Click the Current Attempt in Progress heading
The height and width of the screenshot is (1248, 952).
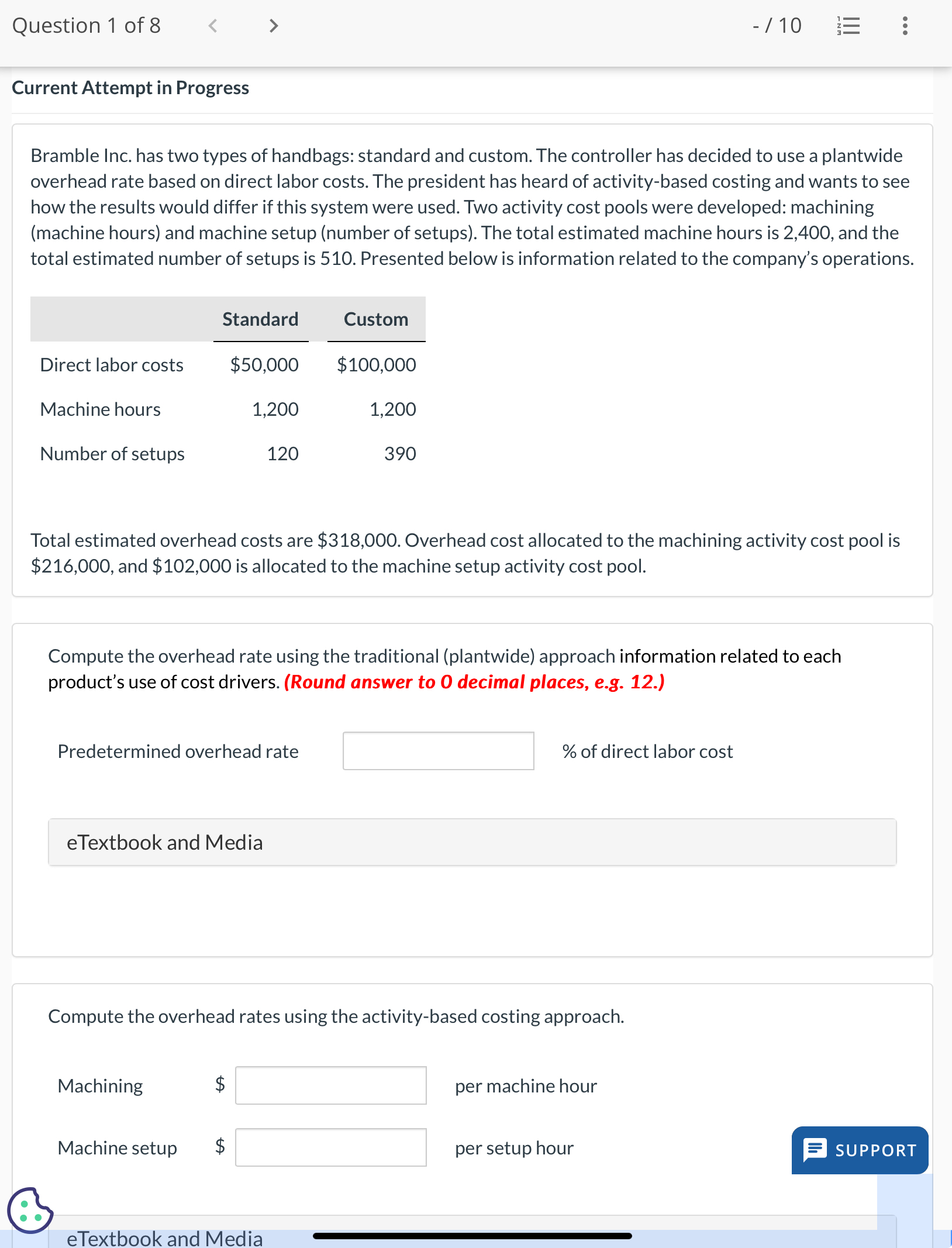tap(130, 88)
